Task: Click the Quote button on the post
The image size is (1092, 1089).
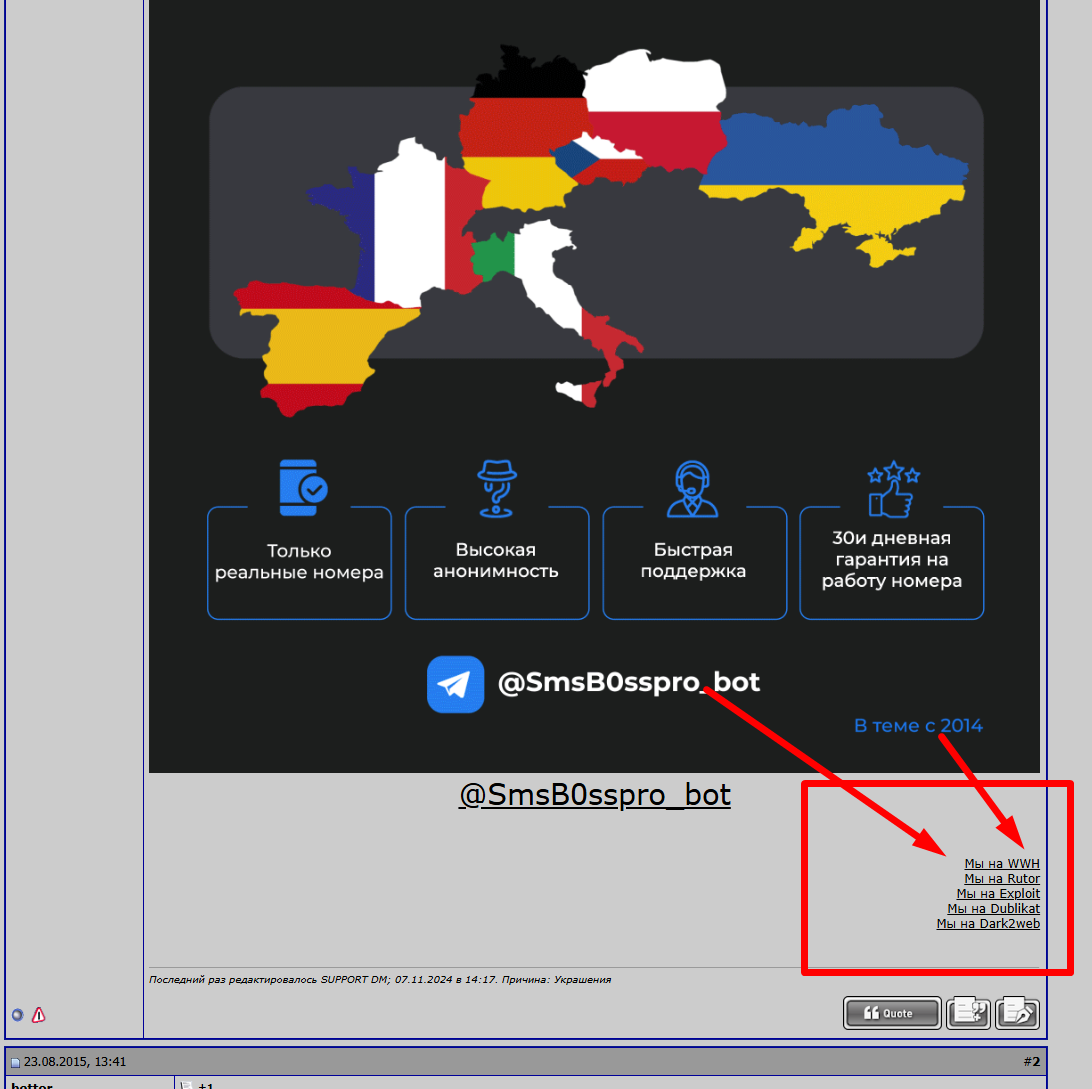Action: 891,1013
